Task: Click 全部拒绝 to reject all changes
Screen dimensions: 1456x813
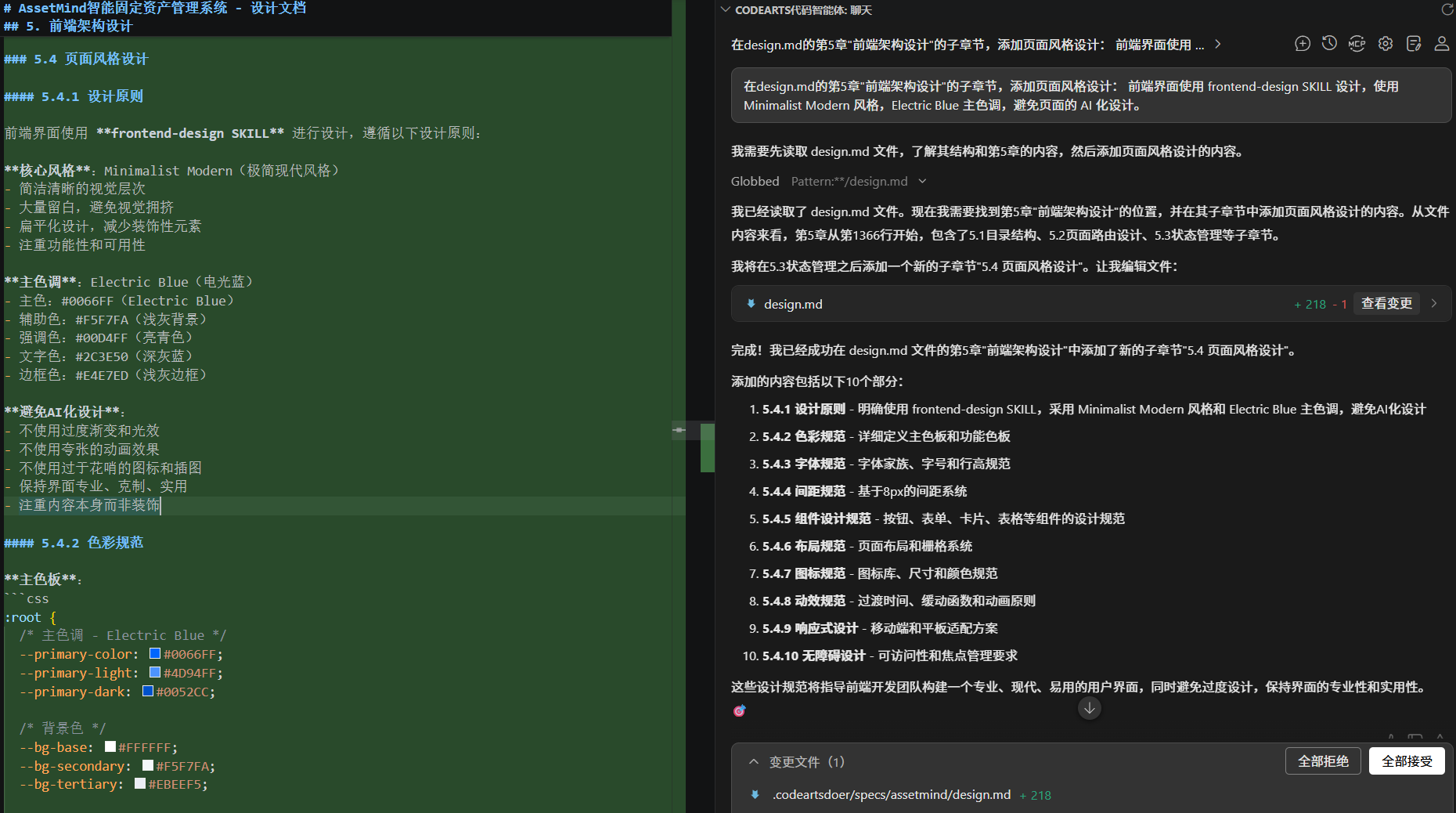Action: pos(1323,761)
